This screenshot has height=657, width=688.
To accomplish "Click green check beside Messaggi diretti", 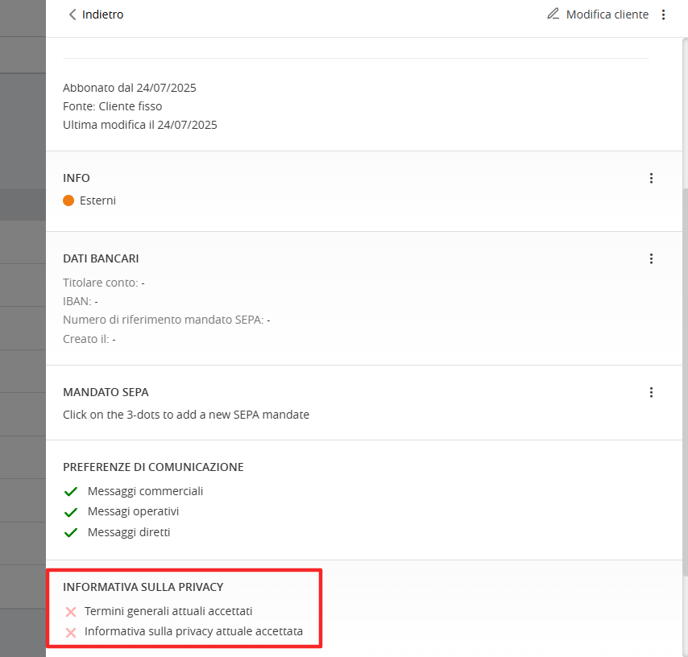I will coord(71,532).
